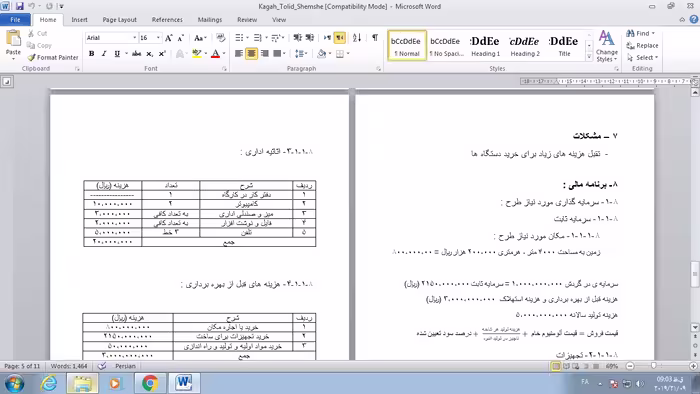Click Replace in Editing group

point(643,45)
